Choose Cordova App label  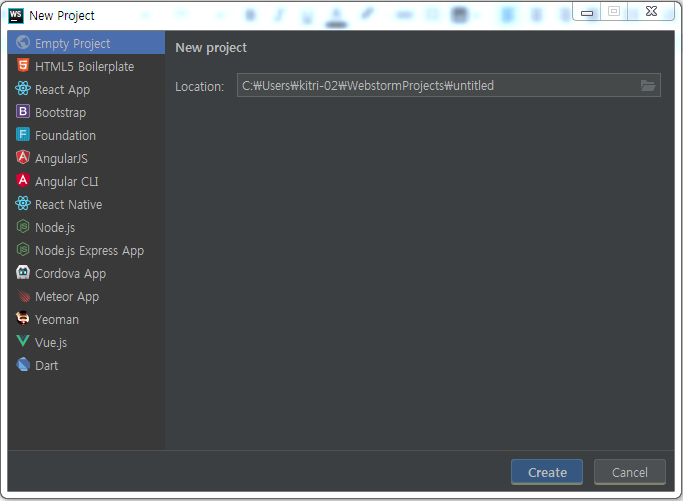point(71,274)
